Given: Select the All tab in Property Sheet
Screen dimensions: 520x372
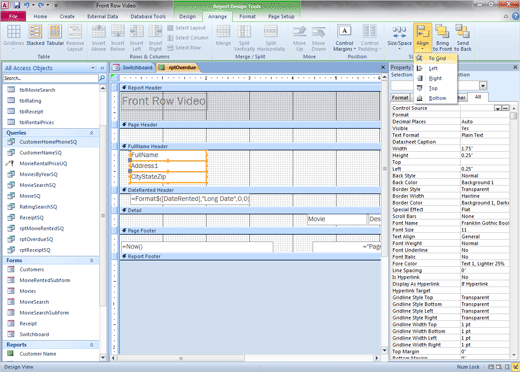Looking at the screenshot, I should [478, 97].
